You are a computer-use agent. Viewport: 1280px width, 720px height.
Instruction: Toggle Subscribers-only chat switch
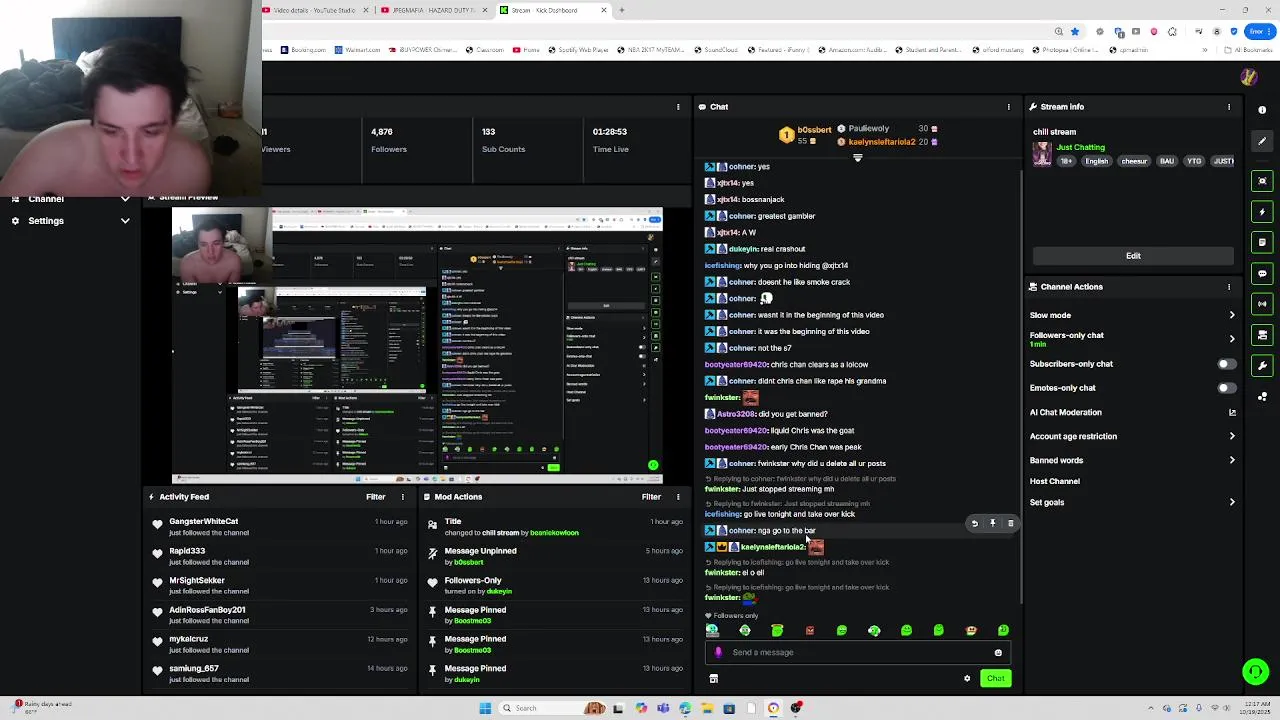tap(1226, 364)
